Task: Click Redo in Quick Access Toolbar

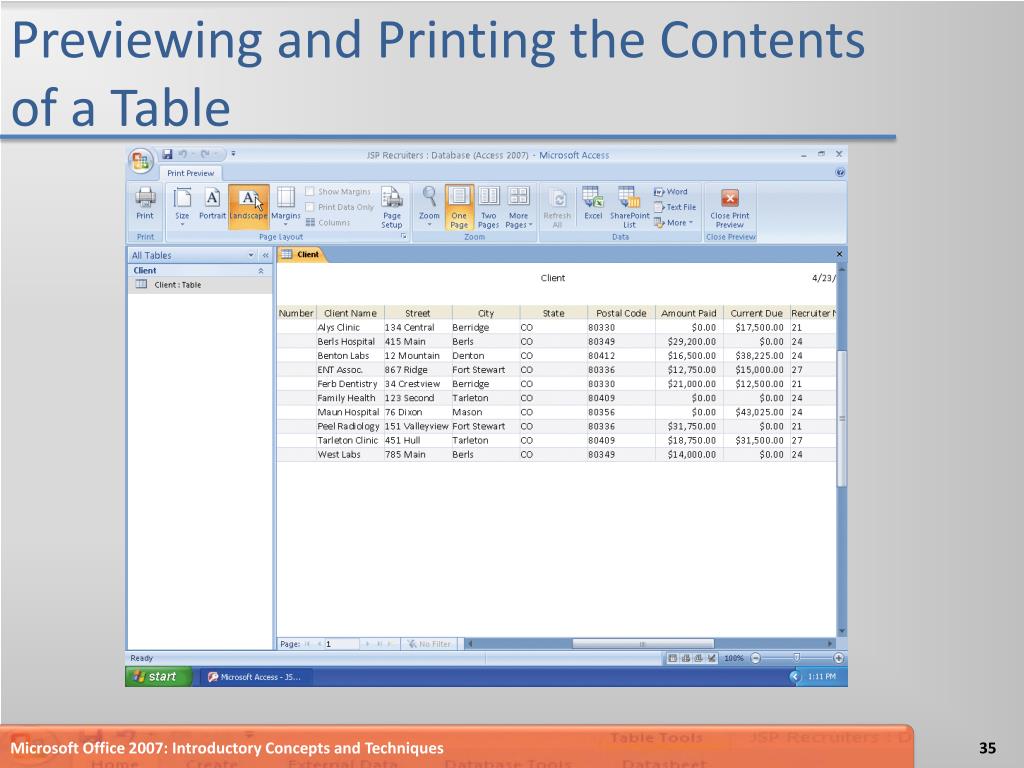Action: 206,154
